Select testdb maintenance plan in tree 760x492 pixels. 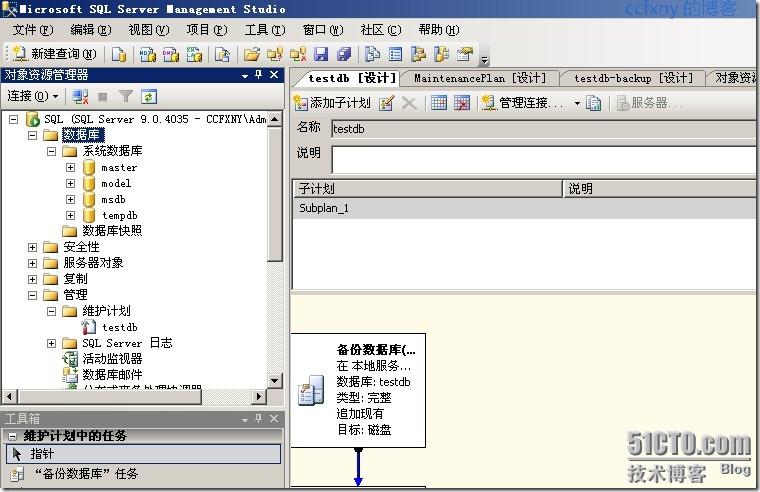[x=119, y=327]
